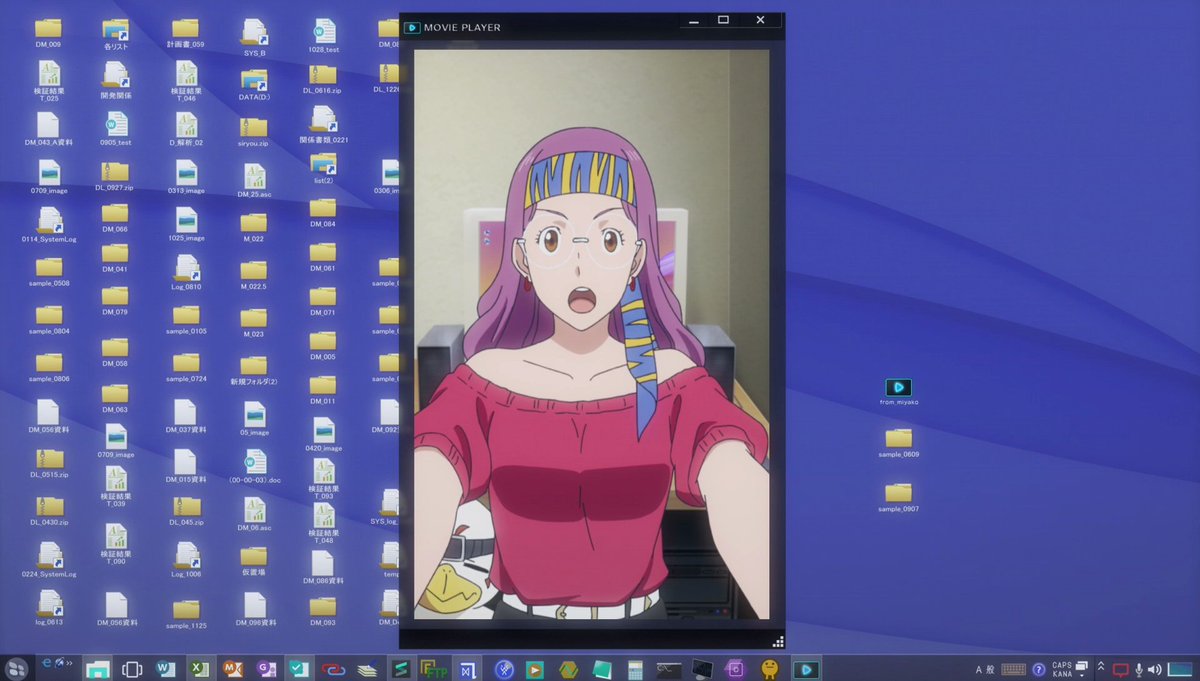Maximize the Movie Player window
Viewport: 1200px width, 681px height.
click(x=723, y=20)
